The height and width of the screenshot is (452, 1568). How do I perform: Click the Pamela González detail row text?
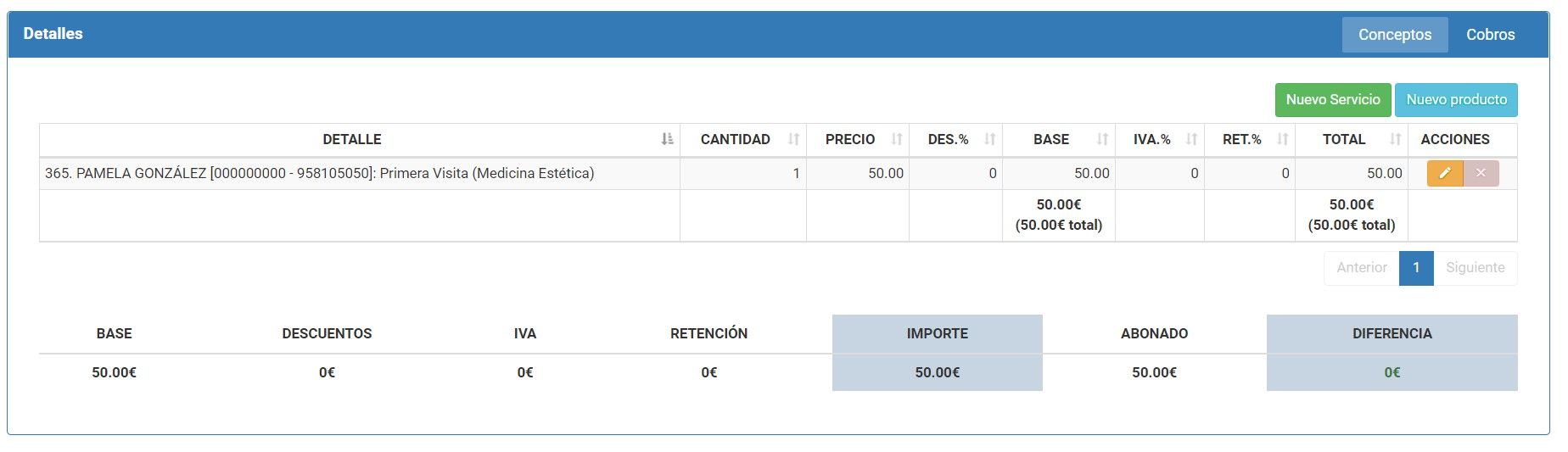[320, 173]
